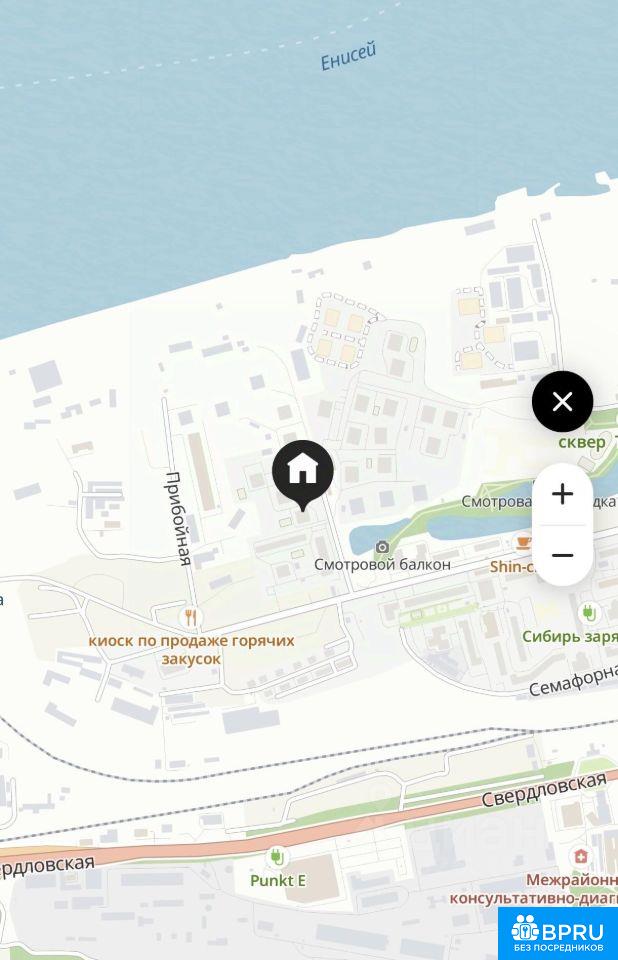Close the map view with X button
The image size is (618, 960).
(562, 402)
